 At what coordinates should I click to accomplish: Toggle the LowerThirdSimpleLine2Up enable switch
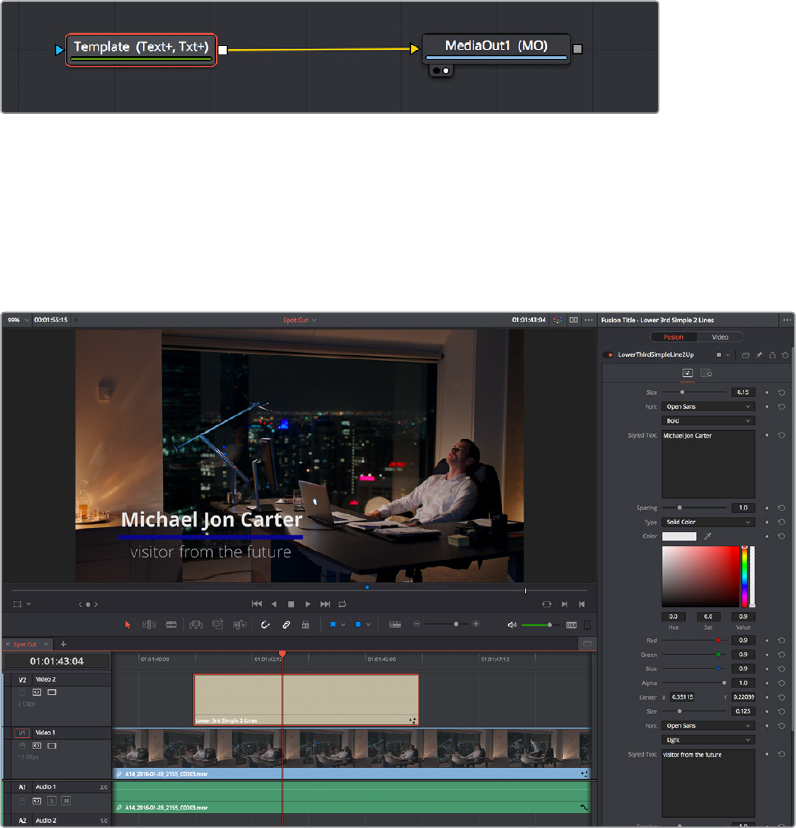pos(609,355)
